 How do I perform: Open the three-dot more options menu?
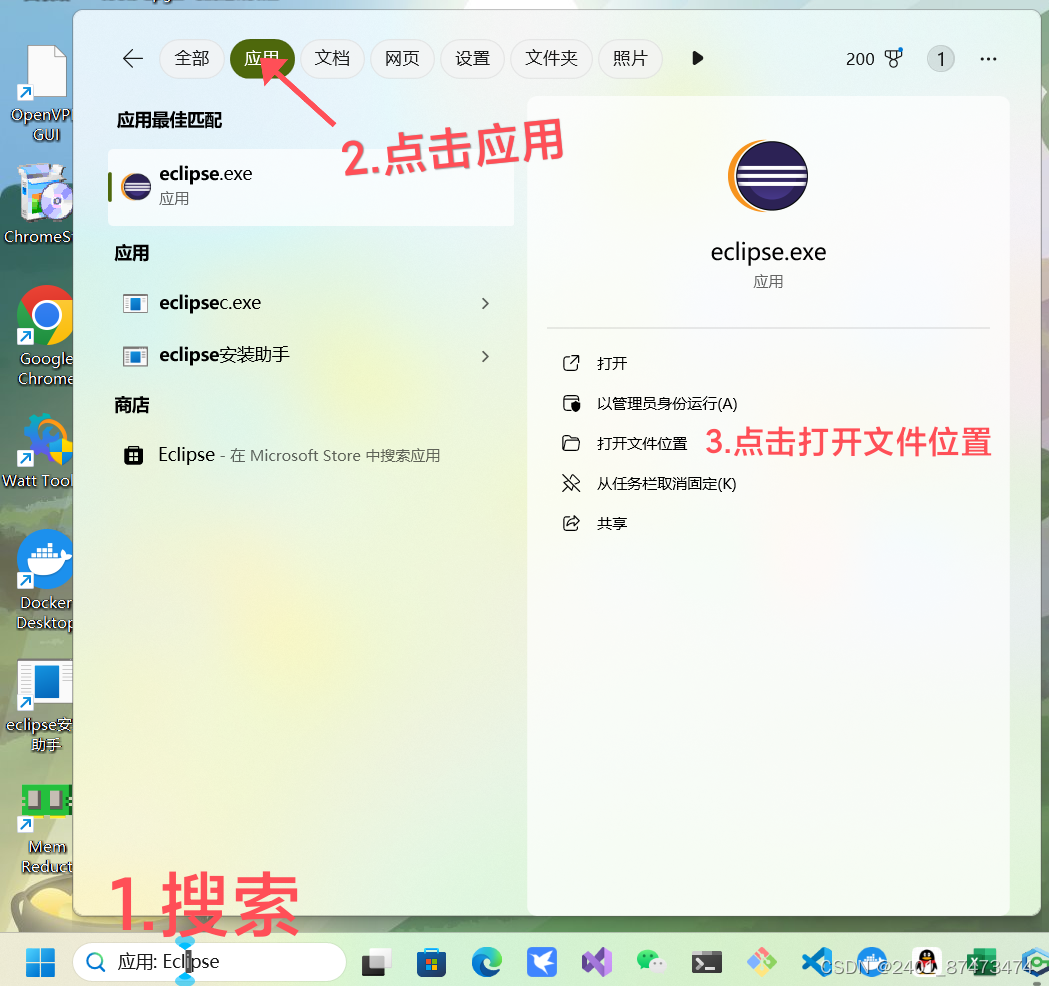coord(988,59)
